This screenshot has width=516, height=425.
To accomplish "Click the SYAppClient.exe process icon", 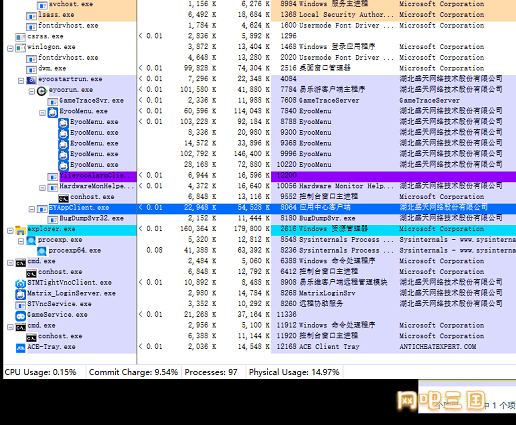I will click(42, 209).
